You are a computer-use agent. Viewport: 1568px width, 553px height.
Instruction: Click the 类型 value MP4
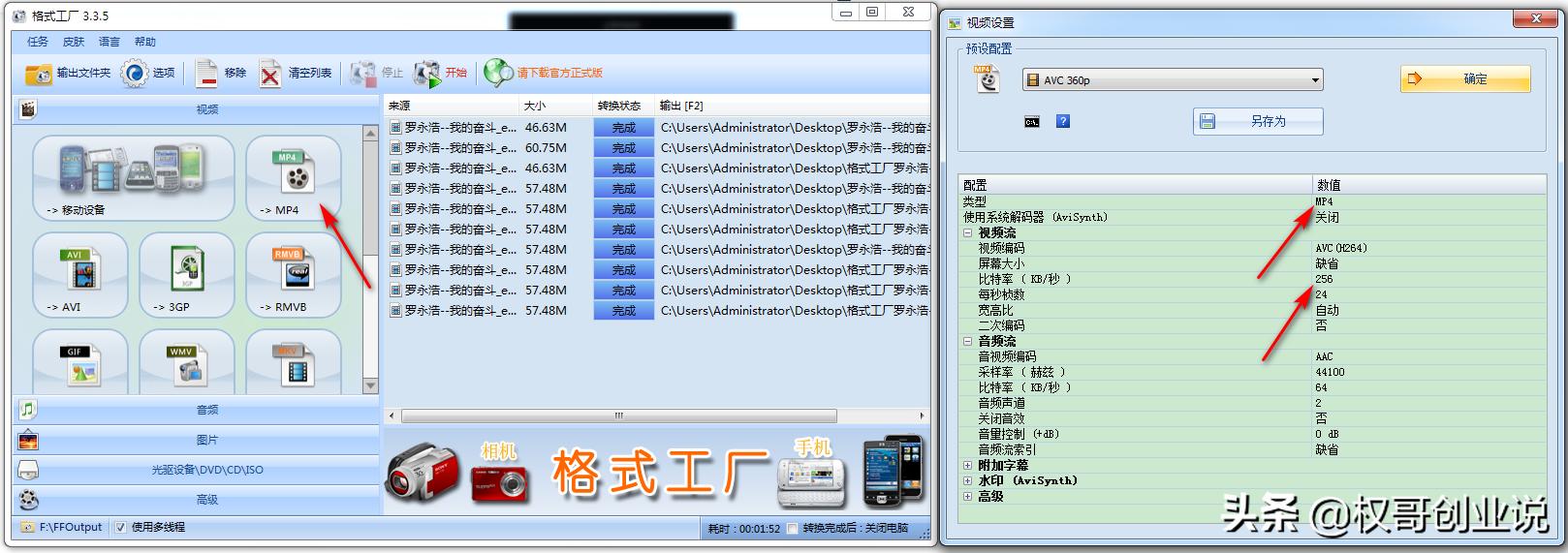1324,201
